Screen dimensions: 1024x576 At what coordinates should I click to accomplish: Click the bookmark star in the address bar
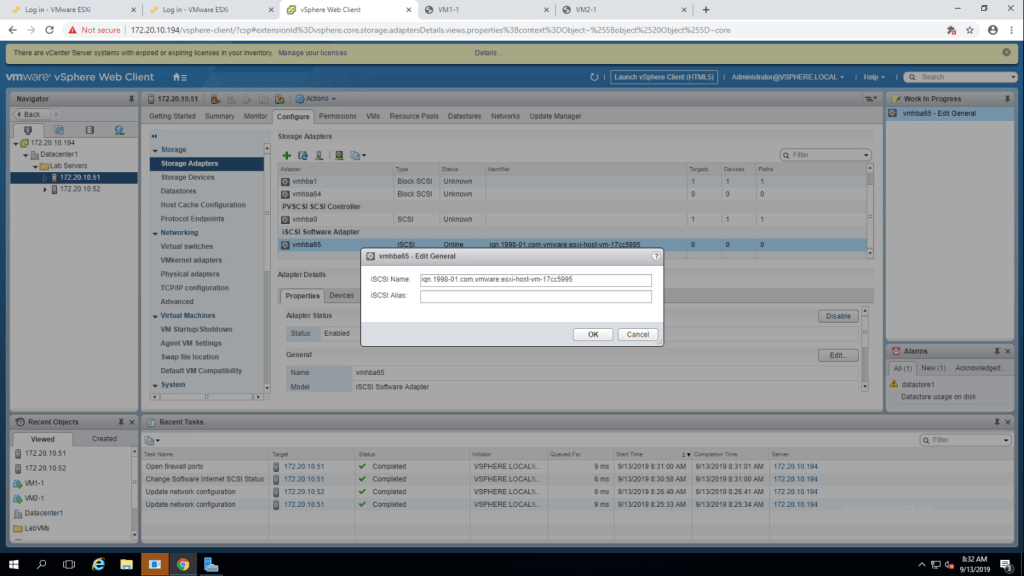(x=969, y=30)
